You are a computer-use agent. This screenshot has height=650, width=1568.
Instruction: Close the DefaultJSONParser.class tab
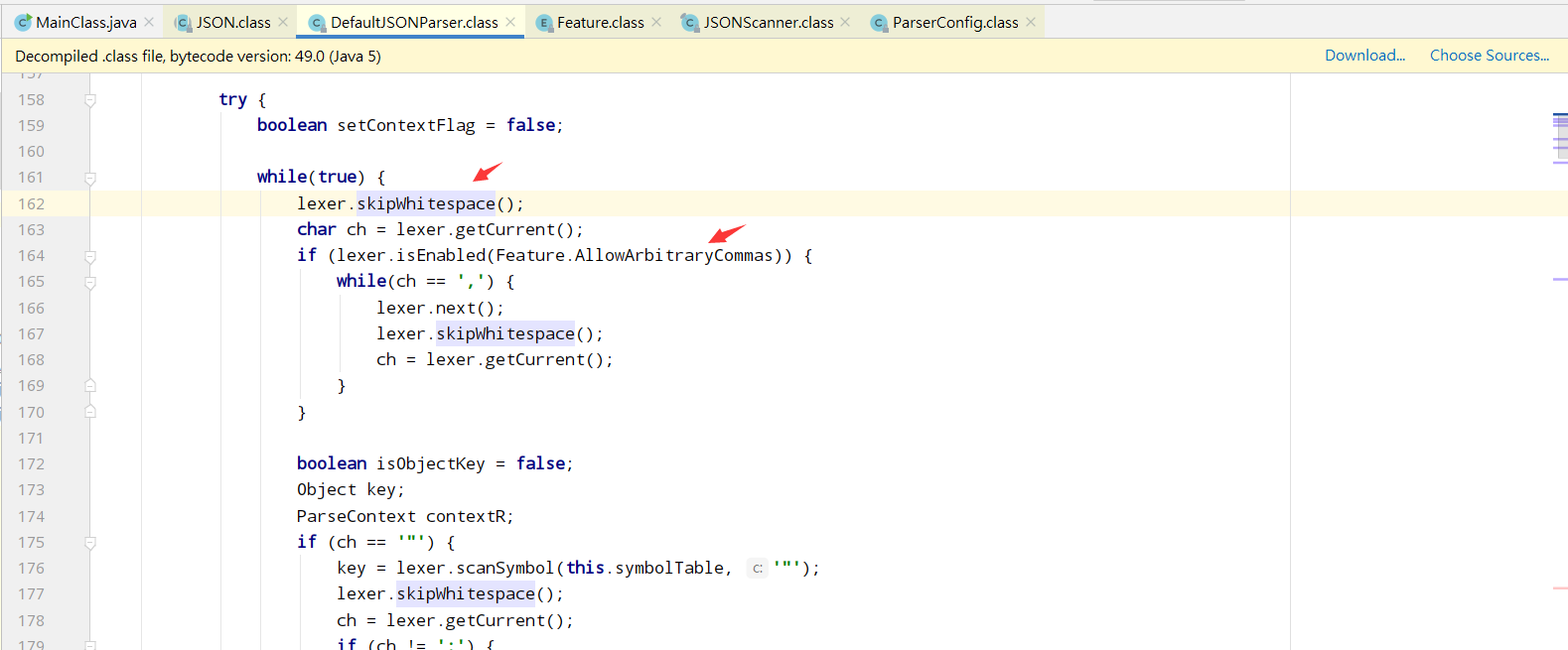pyautogui.click(x=510, y=22)
